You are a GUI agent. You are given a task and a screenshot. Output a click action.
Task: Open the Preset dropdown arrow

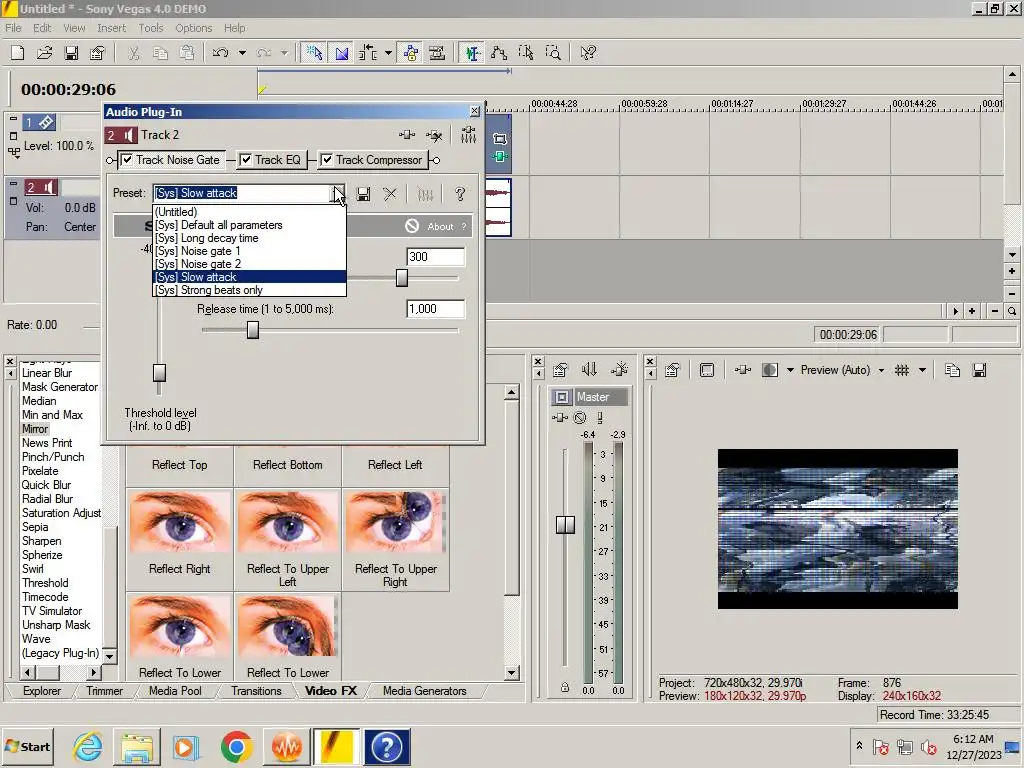pos(338,193)
